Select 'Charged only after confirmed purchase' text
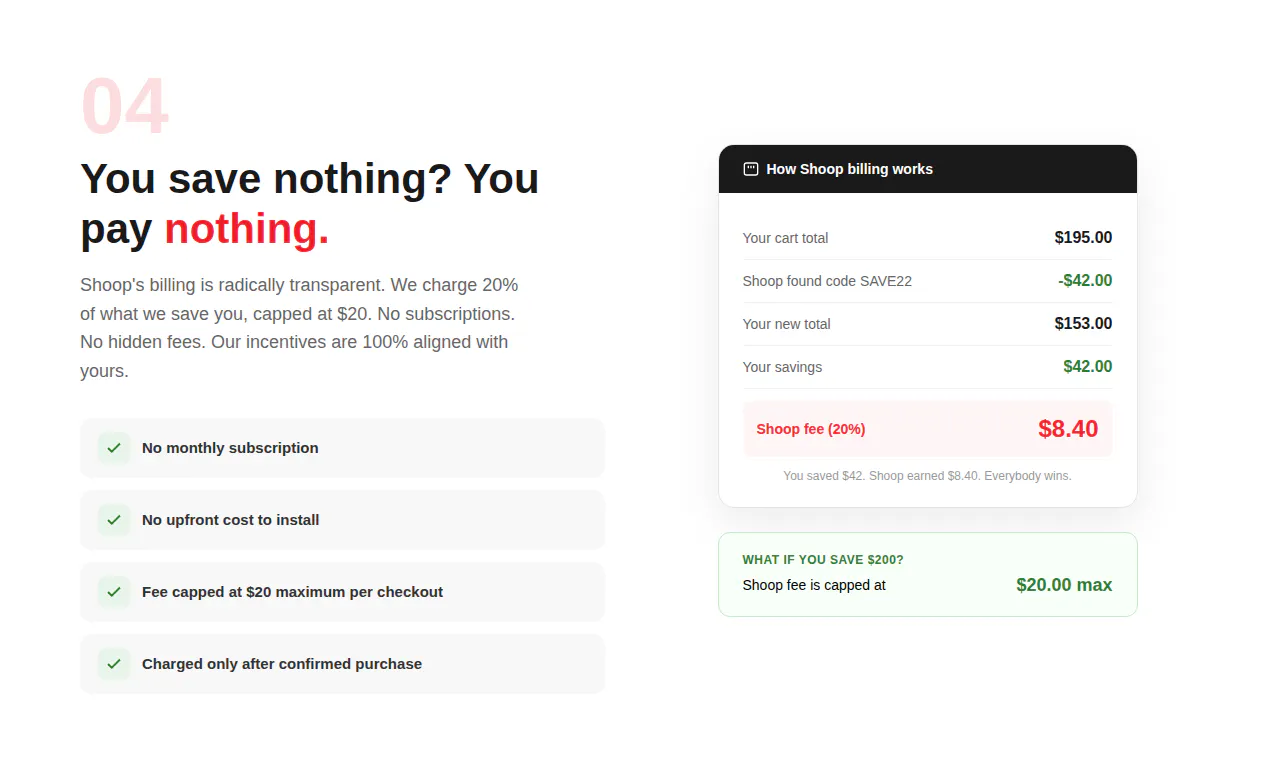The width and height of the screenshot is (1270, 760). tap(282, 664)
